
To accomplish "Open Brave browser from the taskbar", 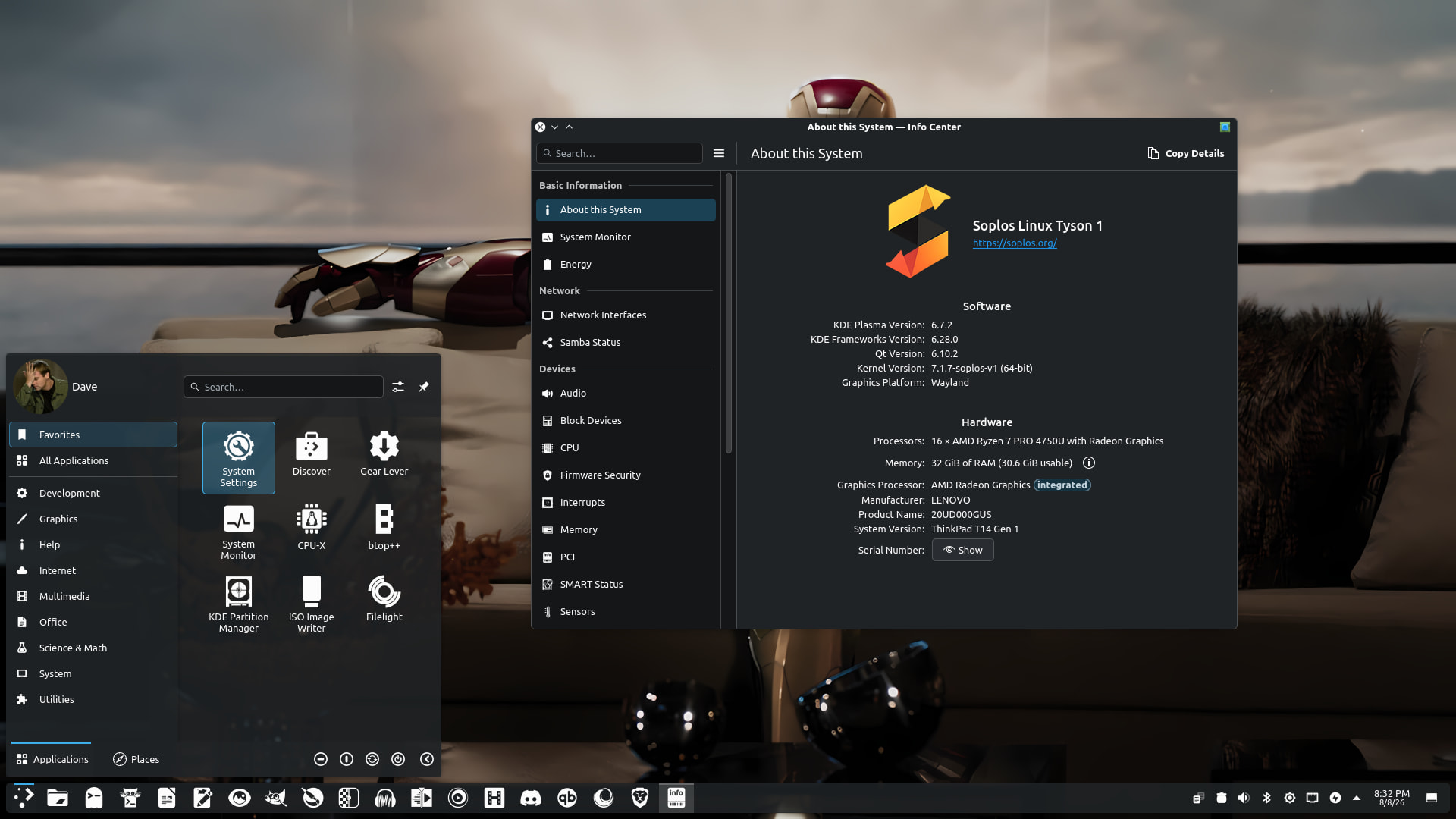I will (640, 798).
